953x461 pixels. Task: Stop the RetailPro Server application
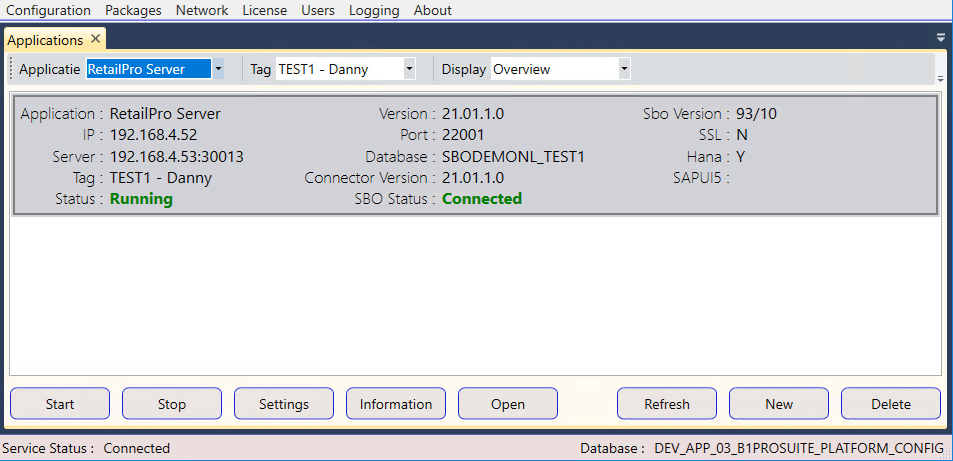(x=172, y=404)
